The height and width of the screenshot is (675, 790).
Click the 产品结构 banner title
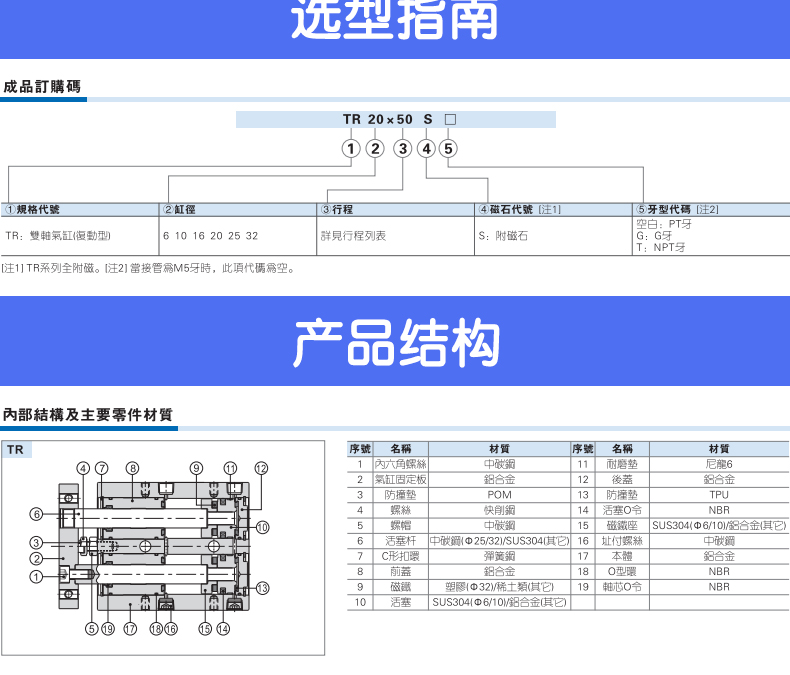click(394, 344)
